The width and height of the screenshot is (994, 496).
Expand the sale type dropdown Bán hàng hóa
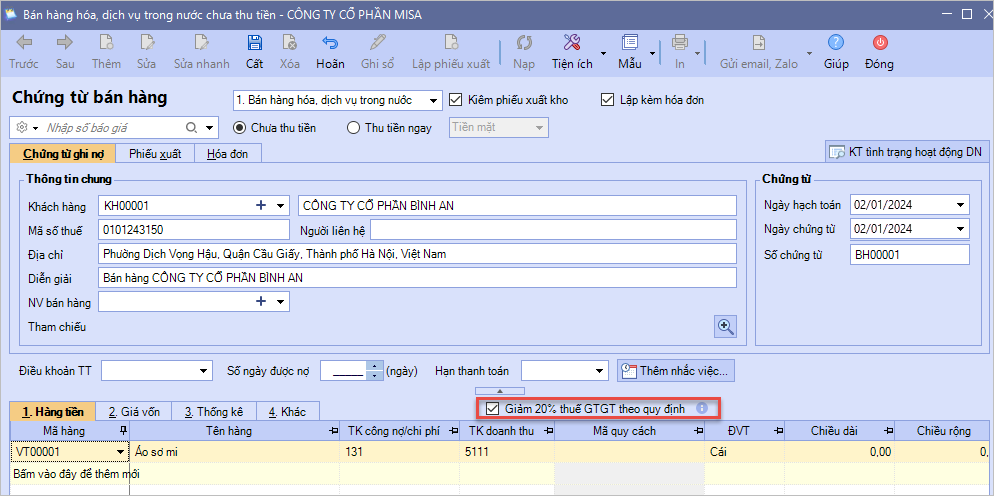[x=432, y=100]
